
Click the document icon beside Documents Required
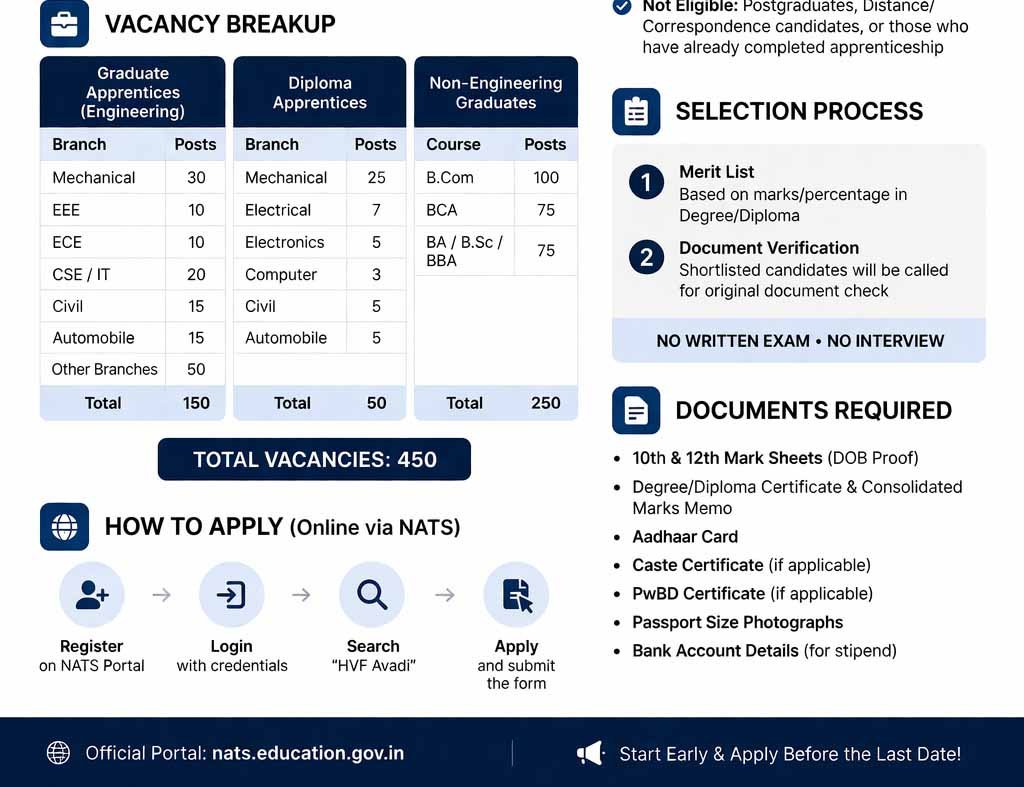(636, 410)
